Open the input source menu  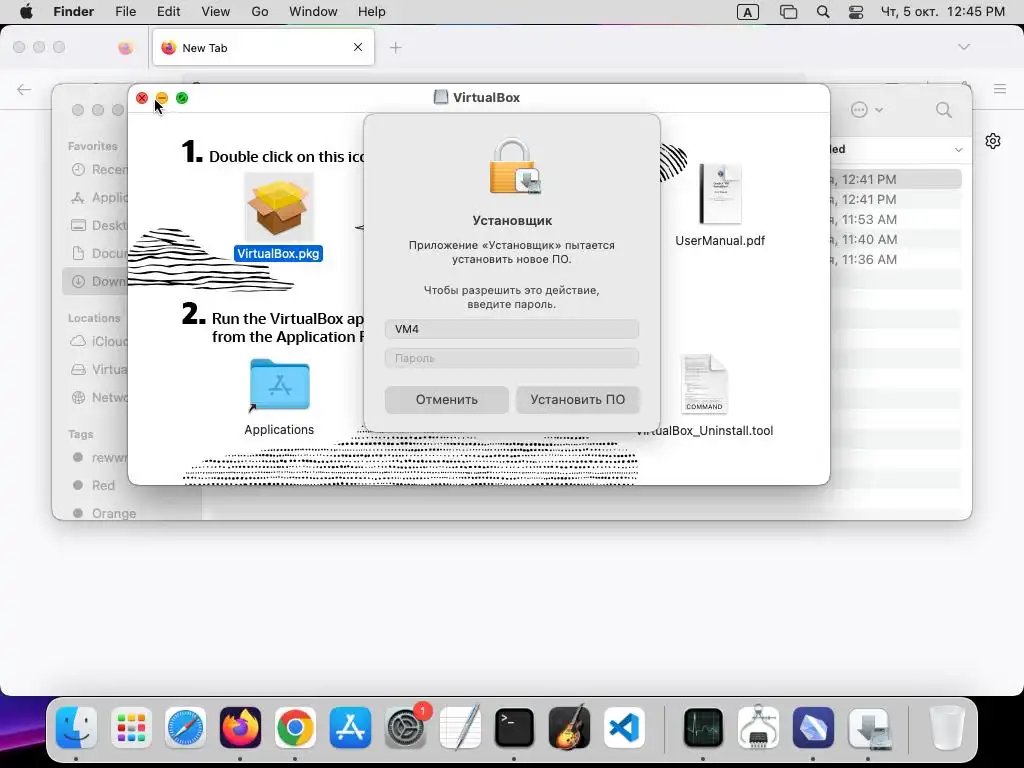point(748,12)
